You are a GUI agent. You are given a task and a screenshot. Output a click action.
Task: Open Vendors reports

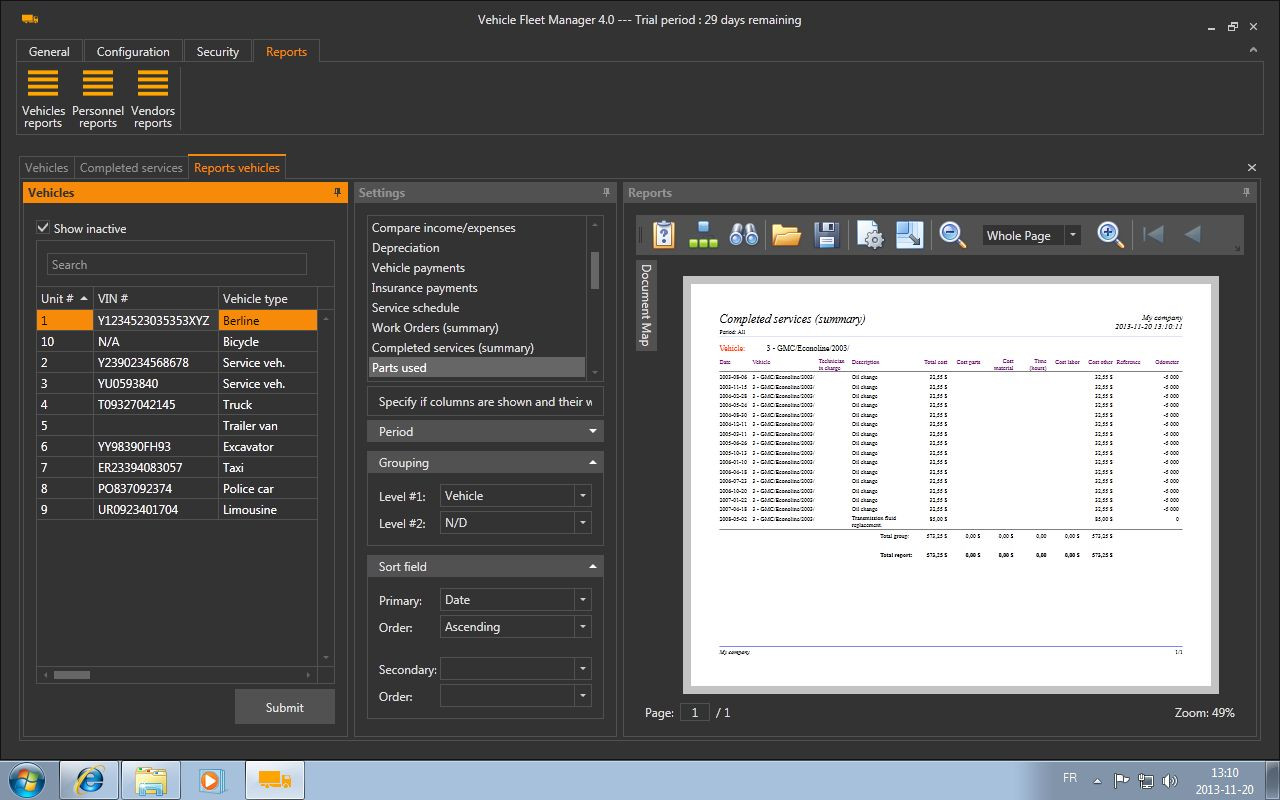click(152, 99)
